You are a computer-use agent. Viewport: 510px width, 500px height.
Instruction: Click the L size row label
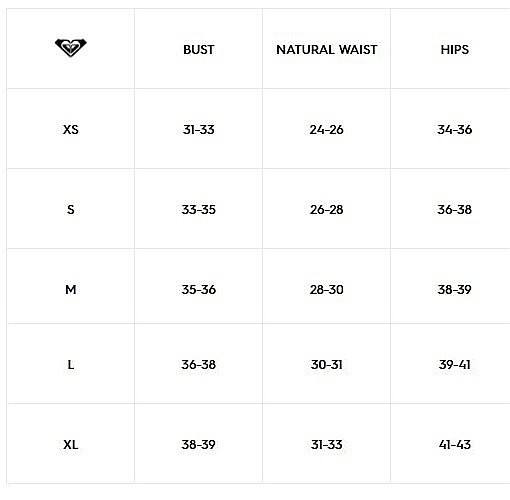click(71, 364)
